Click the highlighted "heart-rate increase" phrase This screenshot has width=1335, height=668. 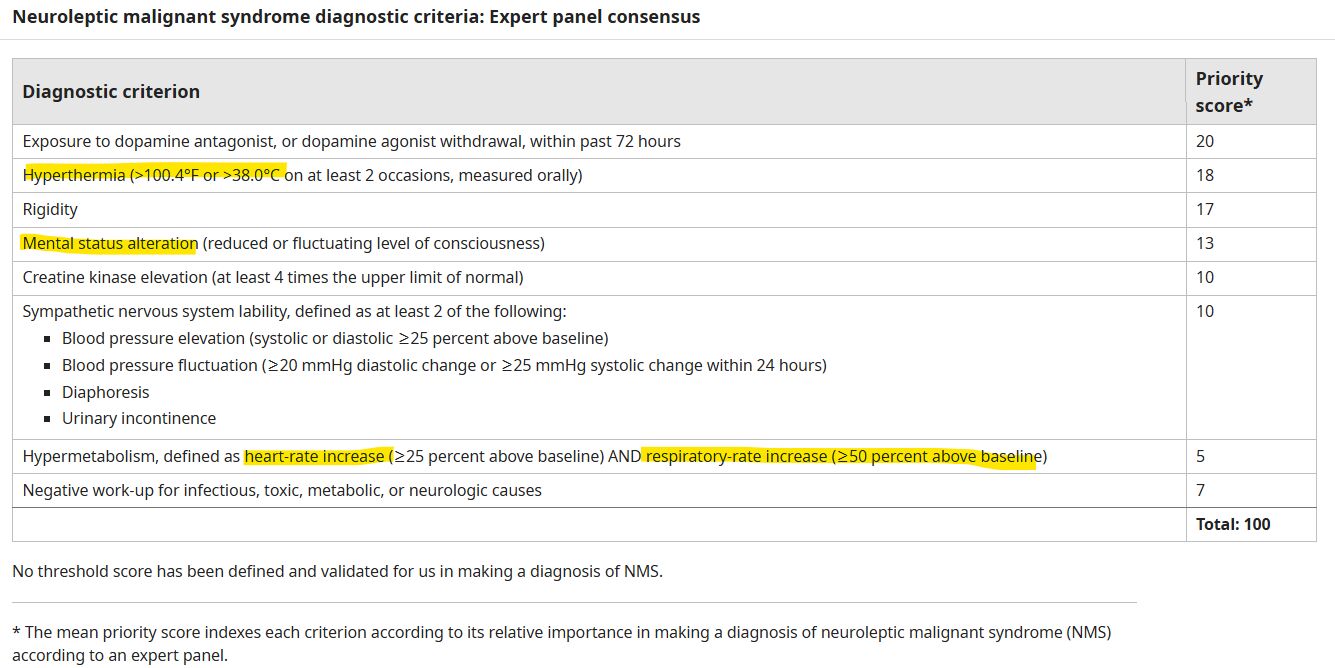[315, 457]
